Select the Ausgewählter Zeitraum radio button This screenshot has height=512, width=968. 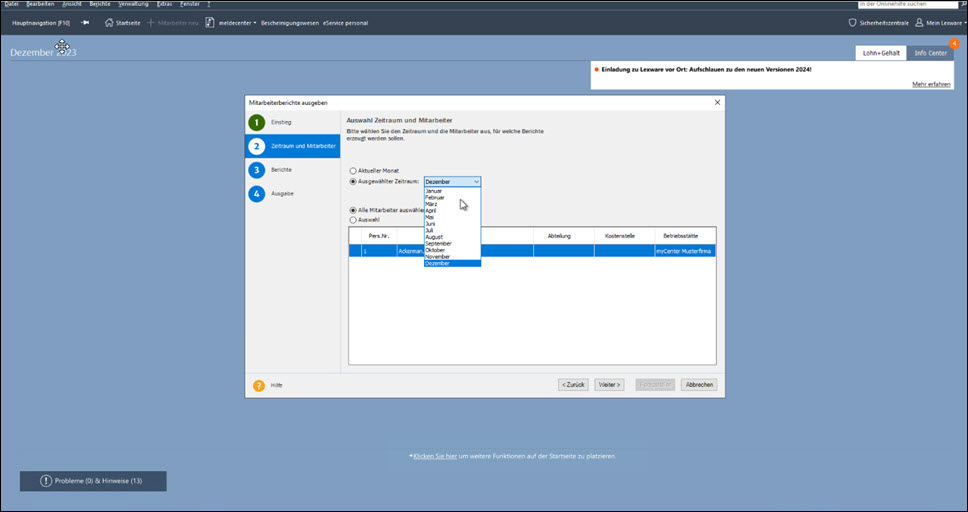(x=352, y=182)
